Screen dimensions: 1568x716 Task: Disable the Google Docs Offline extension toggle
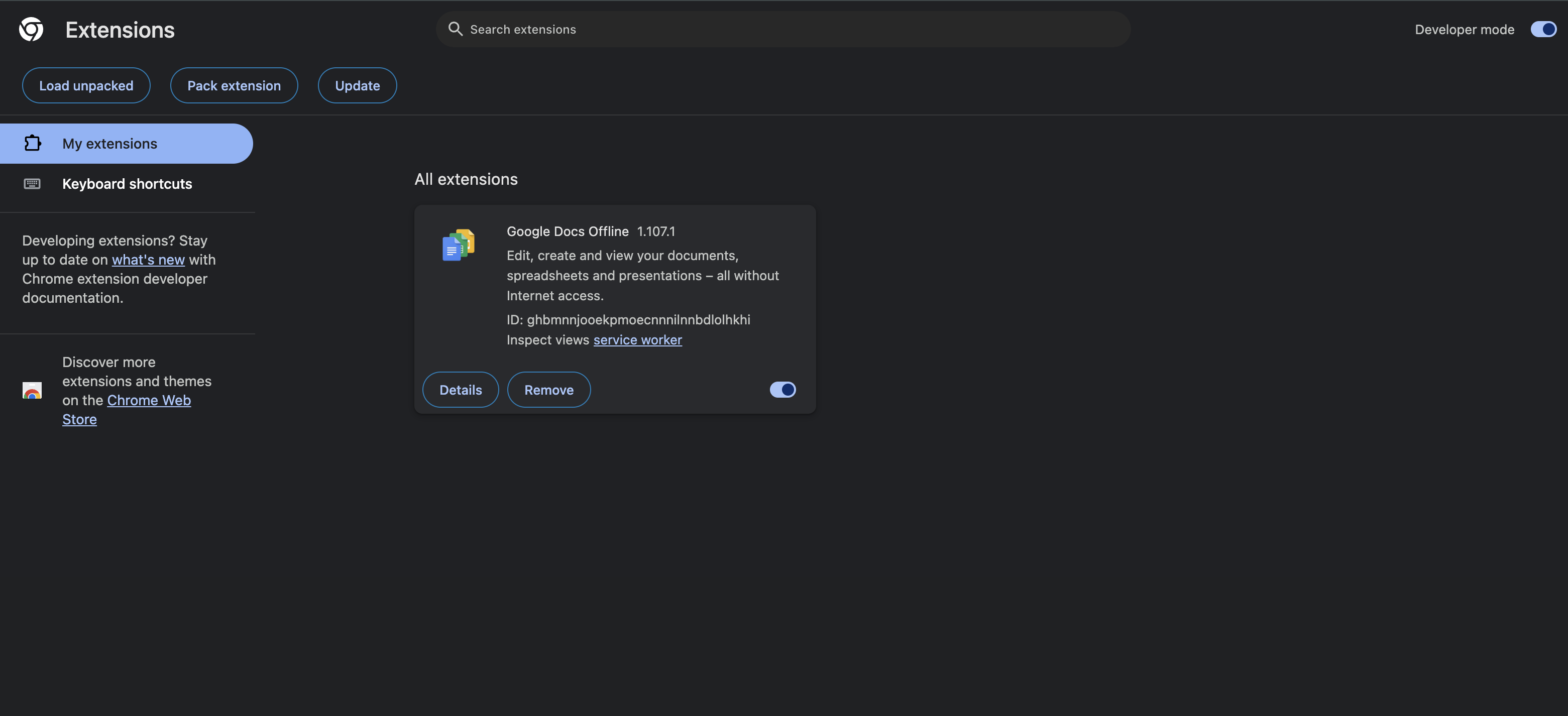pos(783,389)
